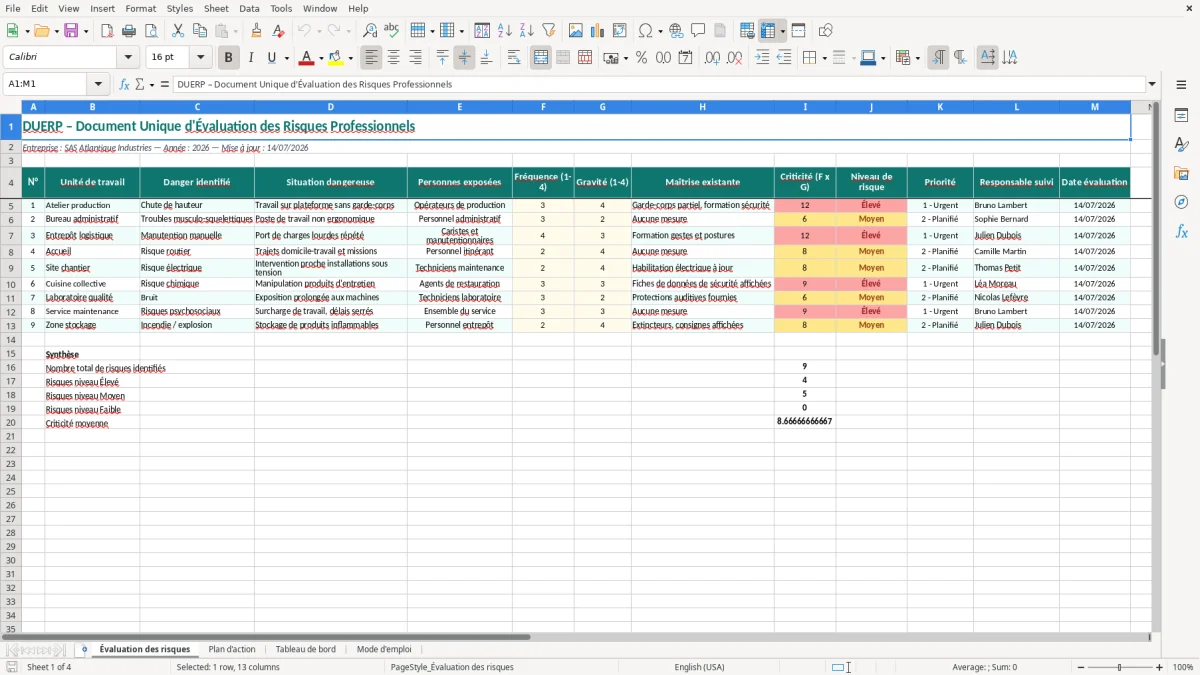Open Font Size dropdown 16 pt

tap(200, 58)
